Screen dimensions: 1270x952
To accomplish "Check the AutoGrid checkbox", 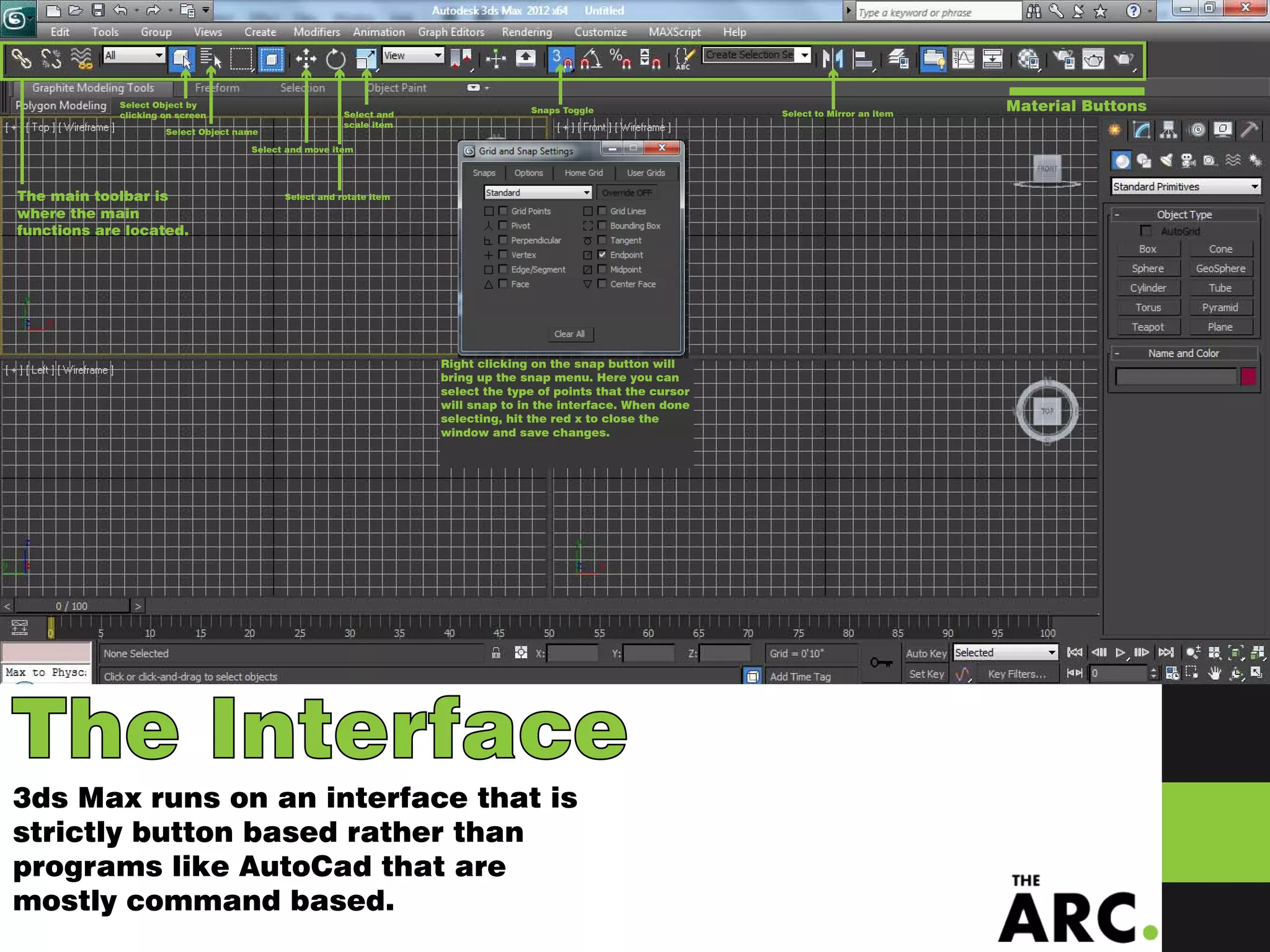I will tap(1146, 231).
